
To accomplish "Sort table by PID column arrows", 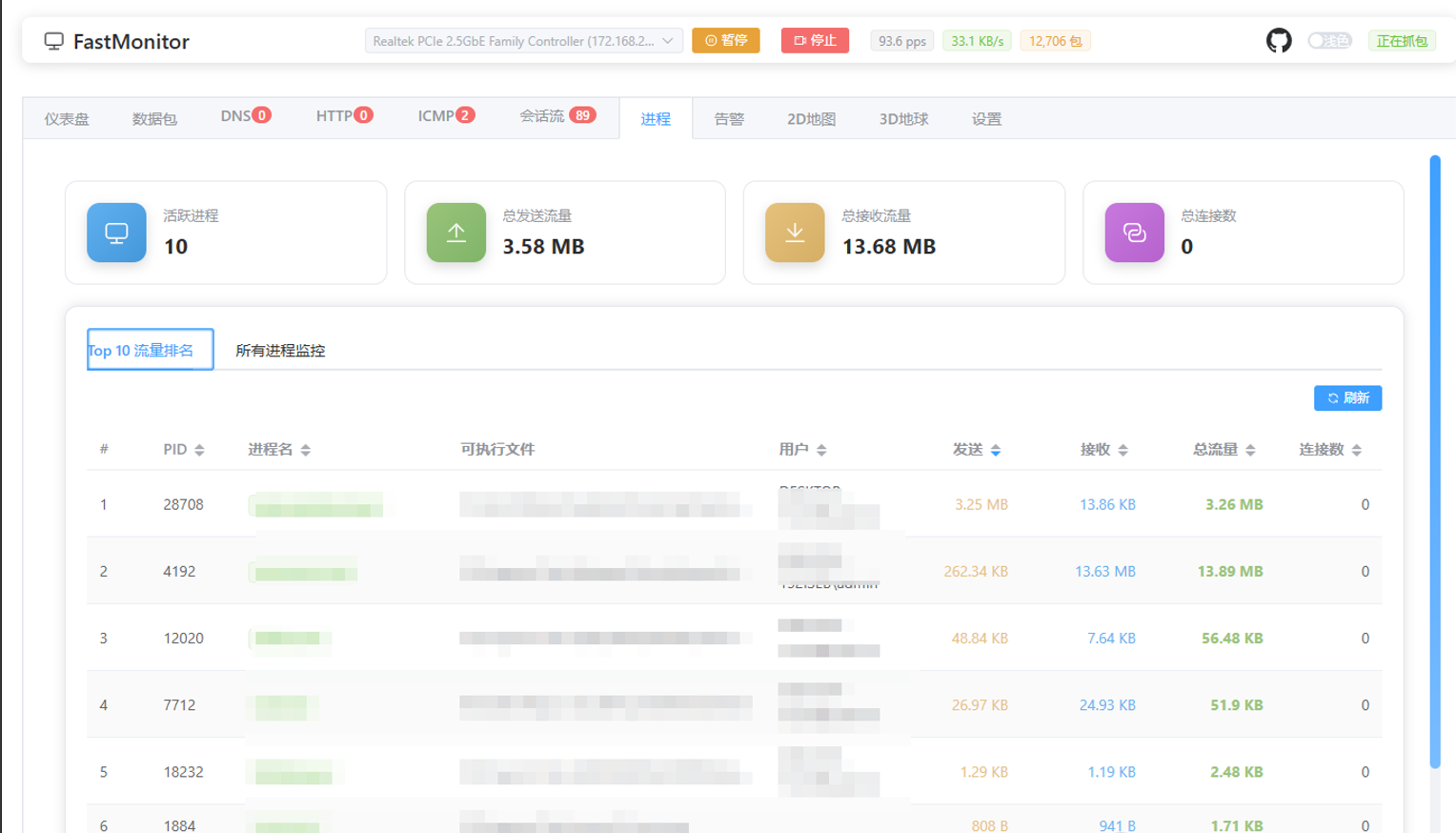I will click(199, 450).
